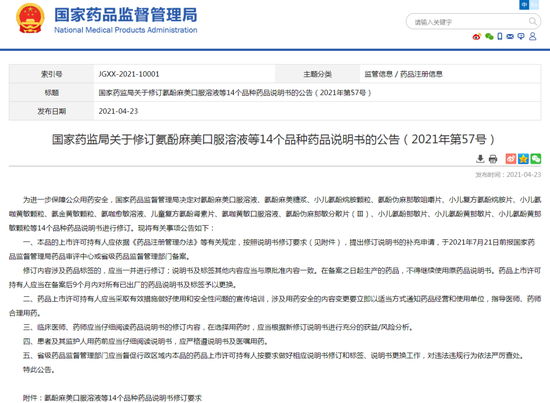Image resolution: width=550 pixels, height=403 pixels.
Task: Click paragraph starting 三、临床医师、药师
Action: click(x=219, y=327)
